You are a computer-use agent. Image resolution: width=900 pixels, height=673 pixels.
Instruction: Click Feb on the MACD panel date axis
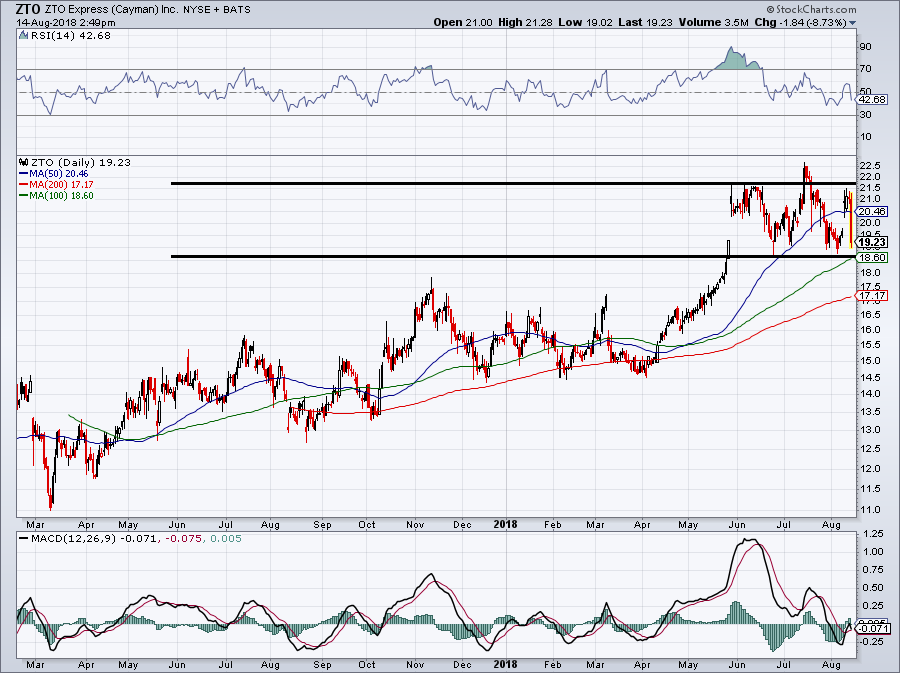point(553,665)
